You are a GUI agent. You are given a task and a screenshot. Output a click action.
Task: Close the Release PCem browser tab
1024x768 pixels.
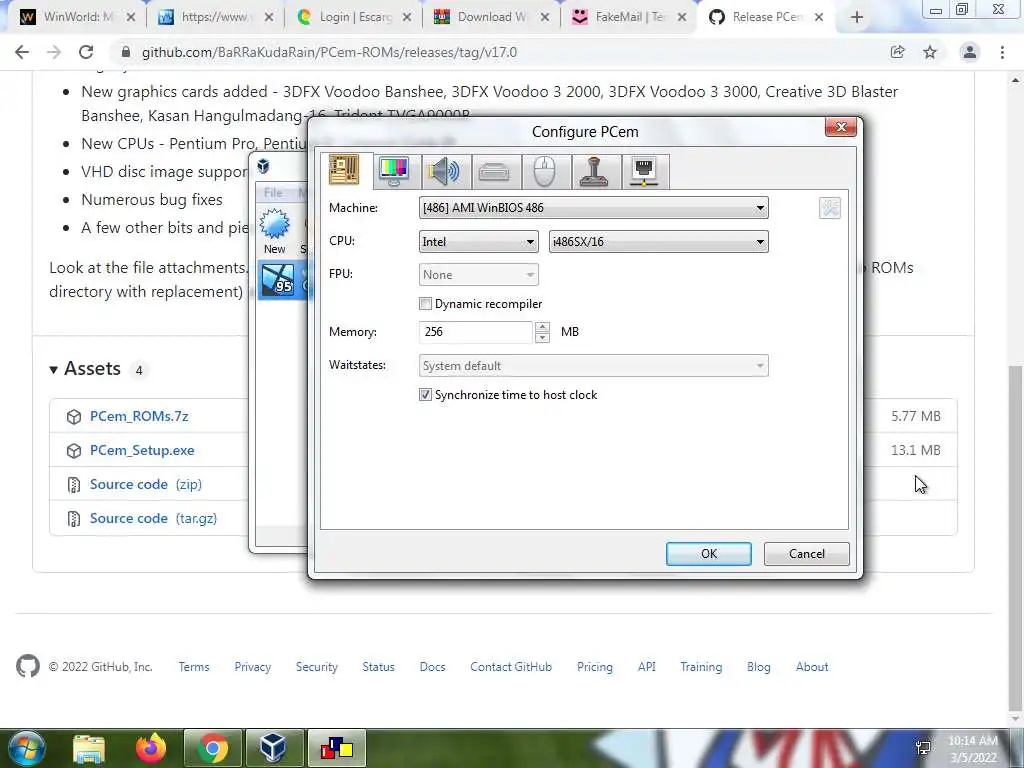[x=818, y=18]
